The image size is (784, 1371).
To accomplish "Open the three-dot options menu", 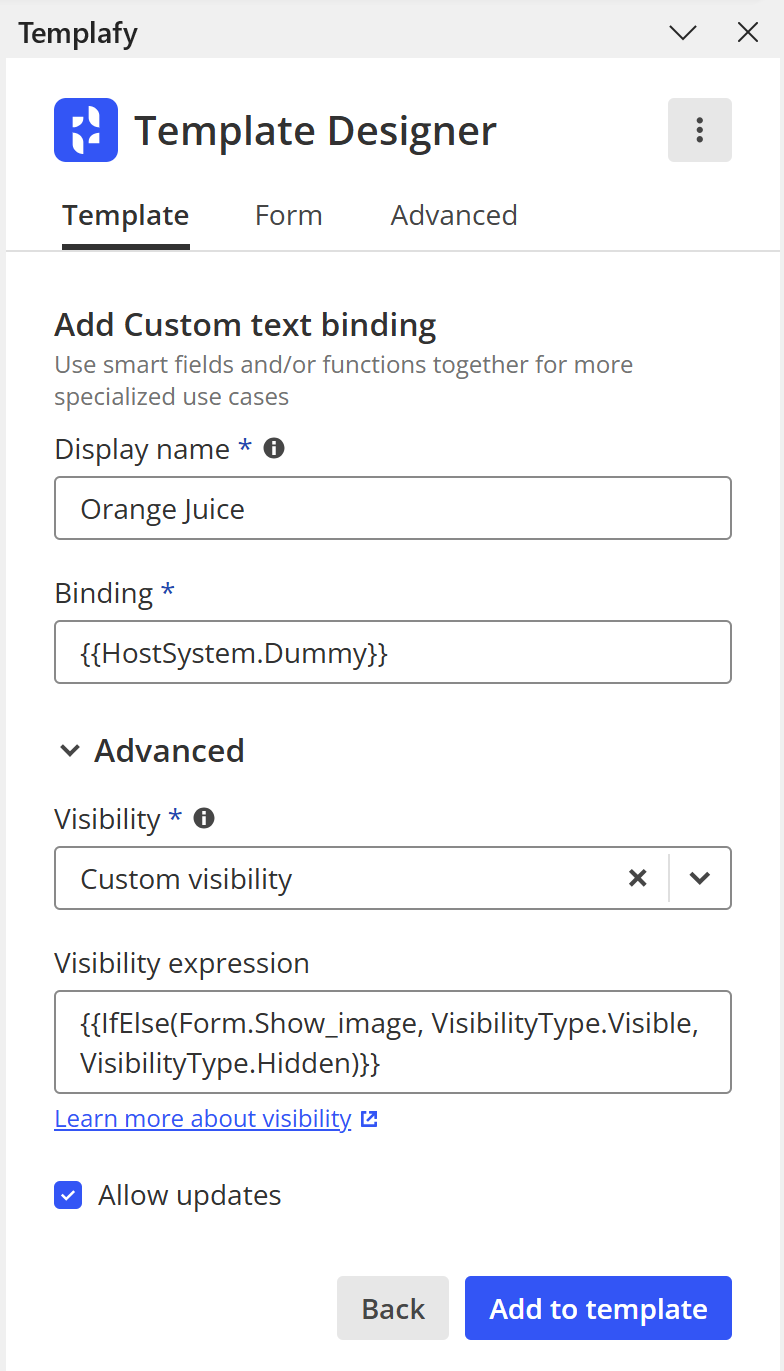I will click(x=699, y=129).
